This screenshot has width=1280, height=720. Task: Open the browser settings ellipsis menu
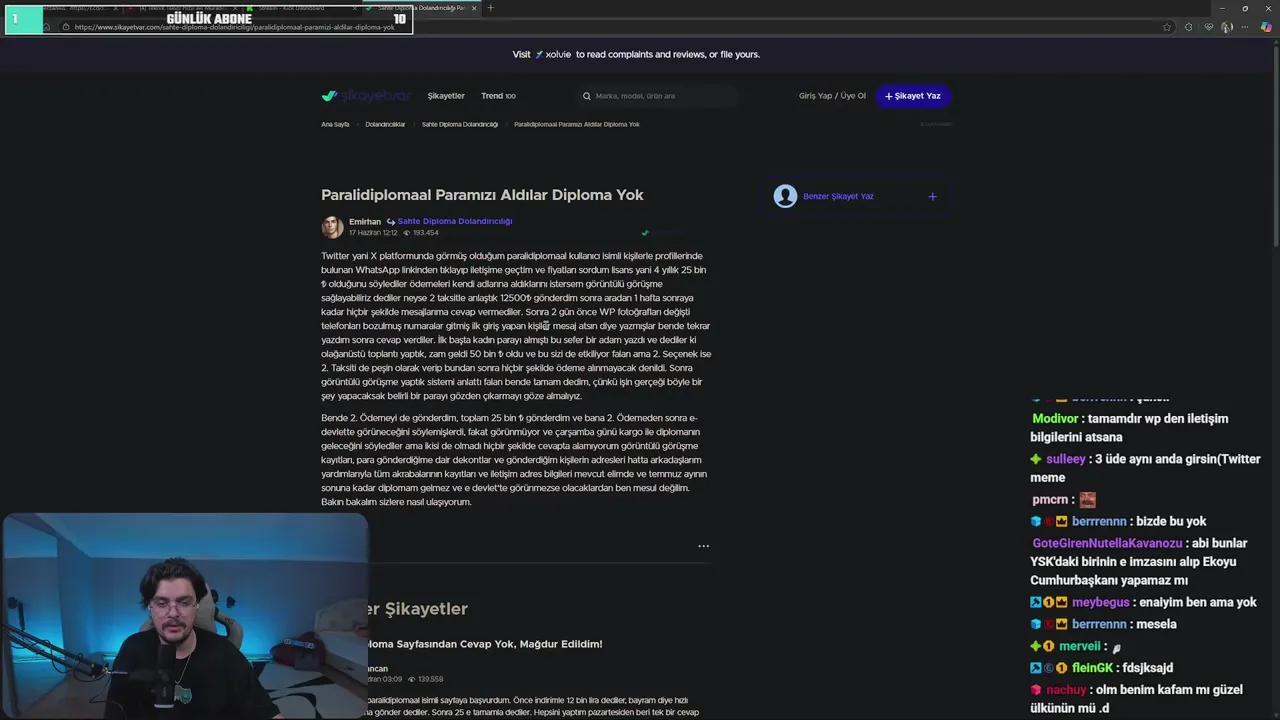click(x=1246, y=27)
